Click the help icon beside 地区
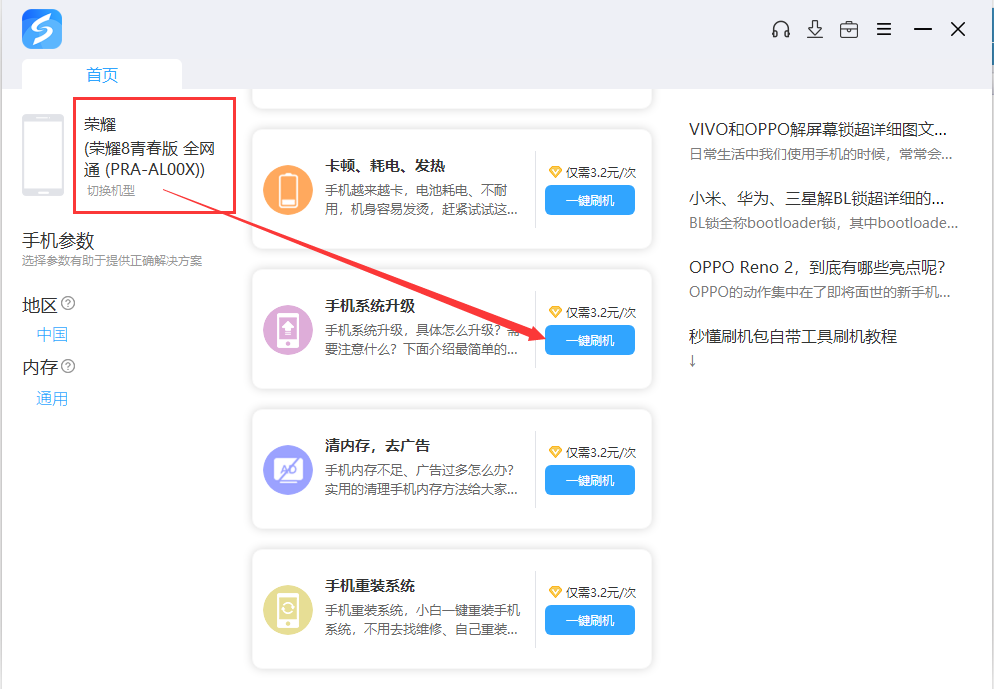Viewport: 994px width, 689px height. (68, 304)
